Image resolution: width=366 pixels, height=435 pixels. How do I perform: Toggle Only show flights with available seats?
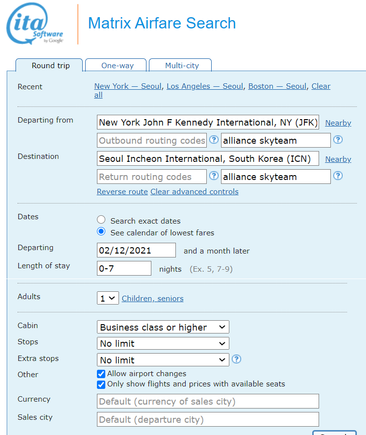pos(101,385)
